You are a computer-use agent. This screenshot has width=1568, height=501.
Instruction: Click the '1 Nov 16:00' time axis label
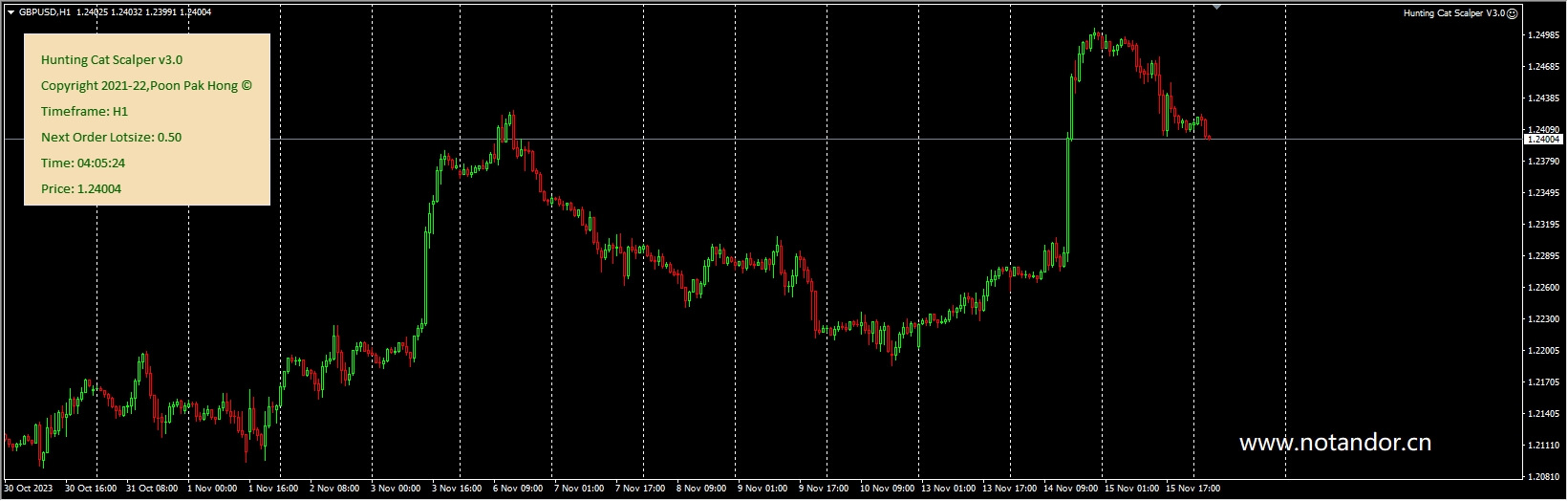pos(273,489)
